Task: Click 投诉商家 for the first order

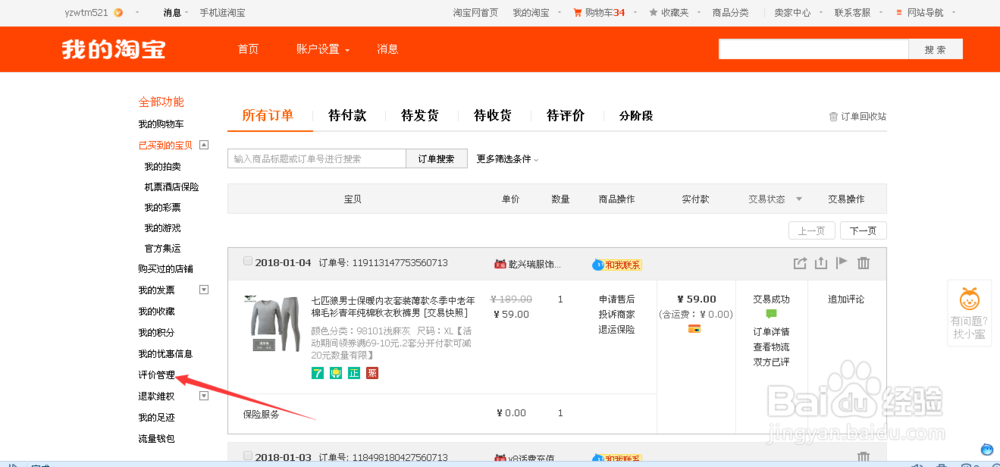Action: coord(617,315)
